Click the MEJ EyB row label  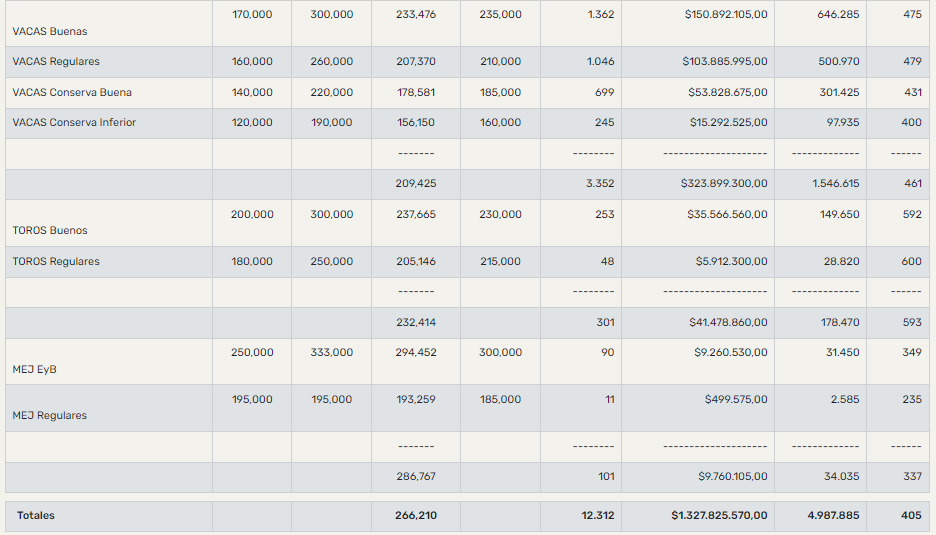pyautogui.click(x=36, y=369)
